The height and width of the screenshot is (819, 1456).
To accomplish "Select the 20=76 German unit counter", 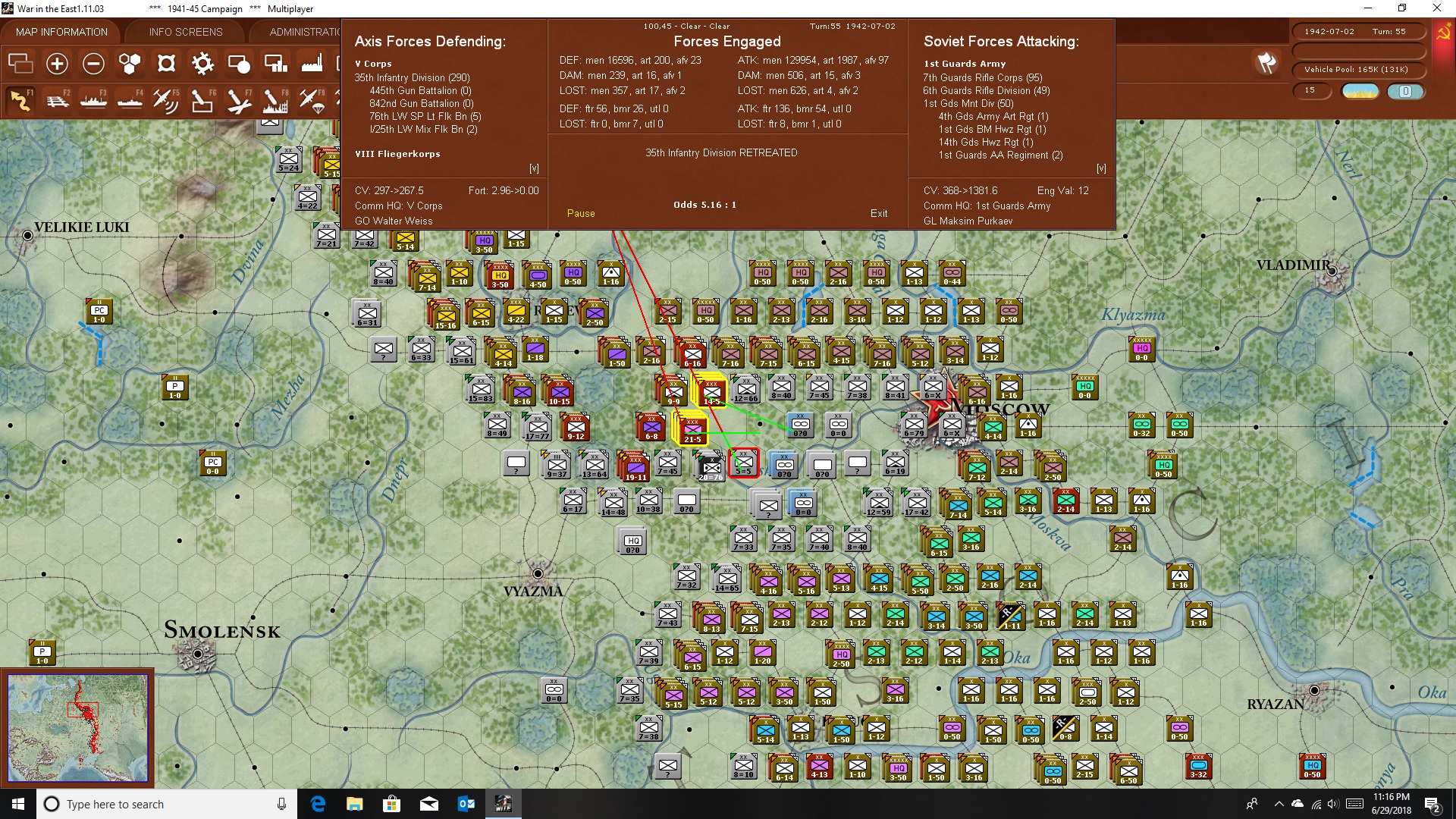I will click(x=711, y=467).
